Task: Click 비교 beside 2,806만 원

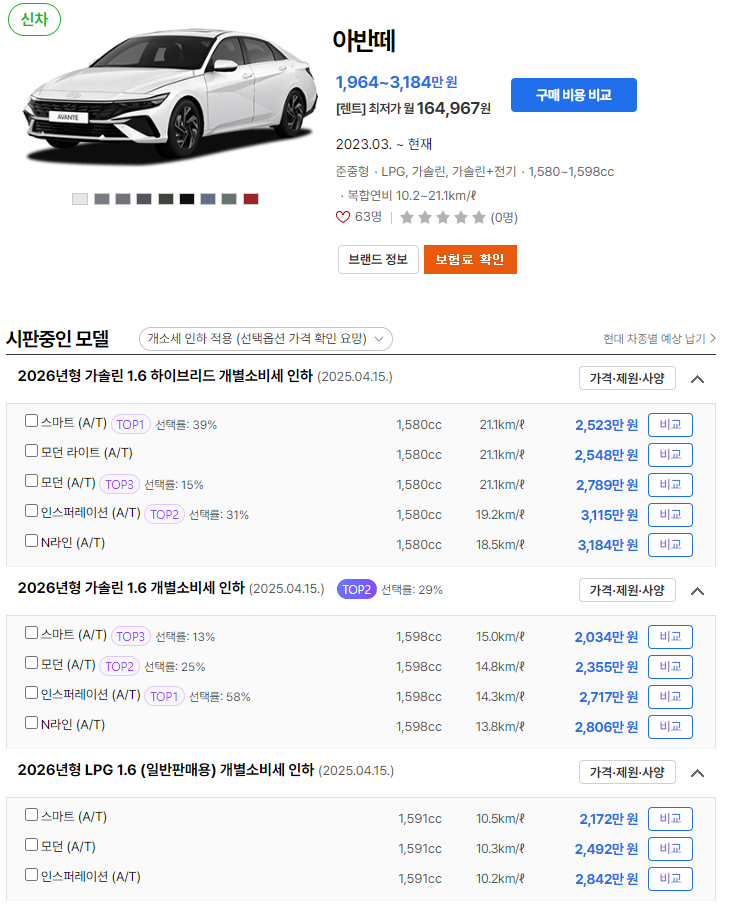Action: tap(670, 727)
